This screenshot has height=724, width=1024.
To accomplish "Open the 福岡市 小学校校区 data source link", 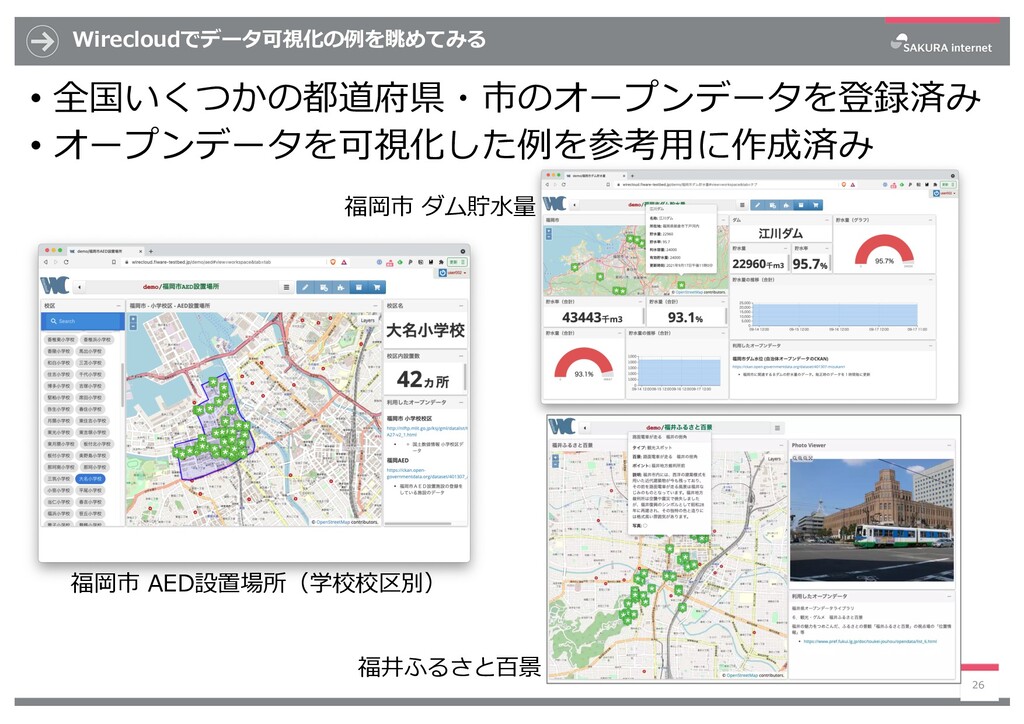I will click(427, 431).
